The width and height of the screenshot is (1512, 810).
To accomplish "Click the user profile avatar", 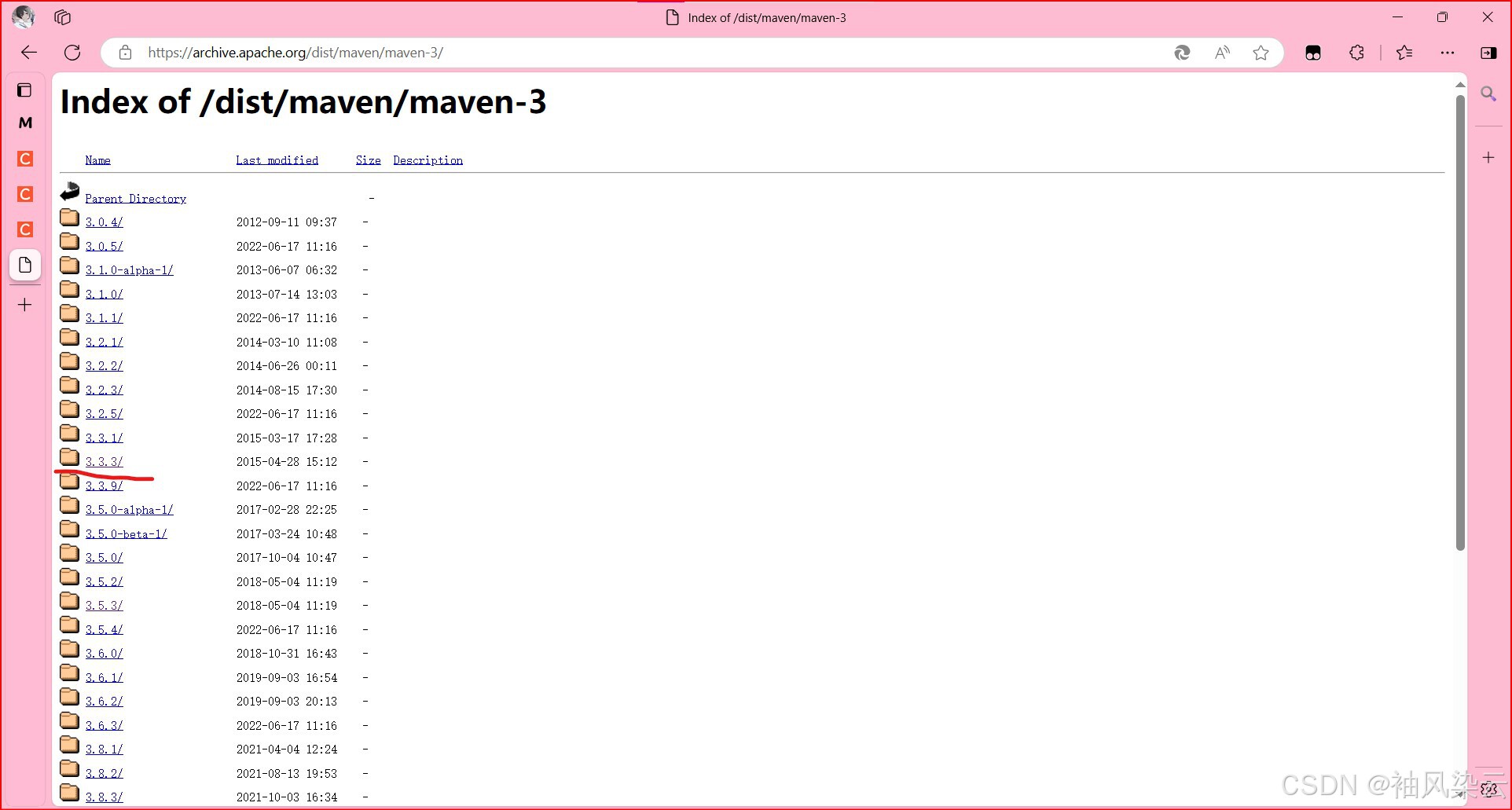I will [24, 16].
